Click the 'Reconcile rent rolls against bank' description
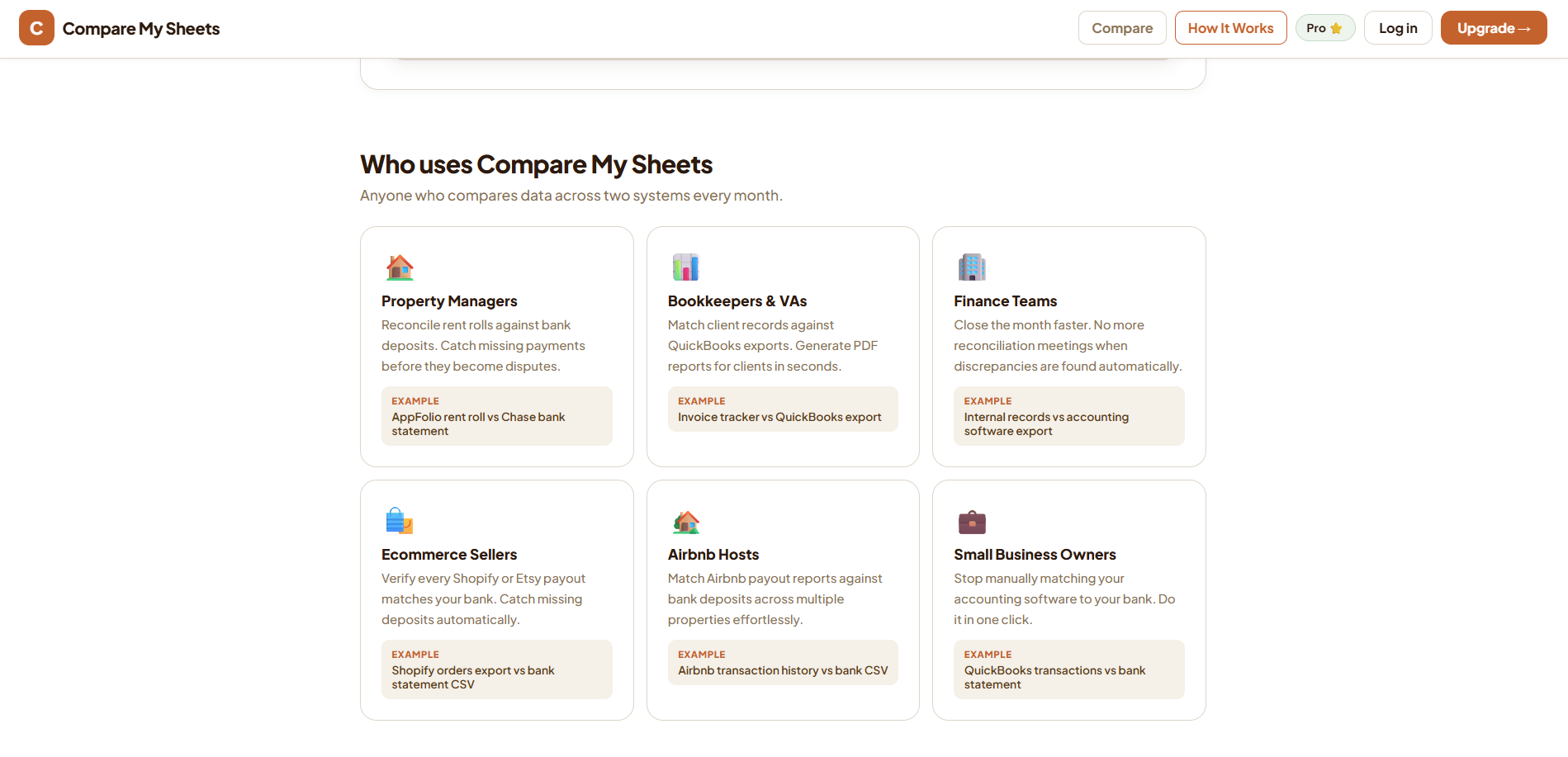Screen dimensions: 1568x757 (x=484, y=346)
